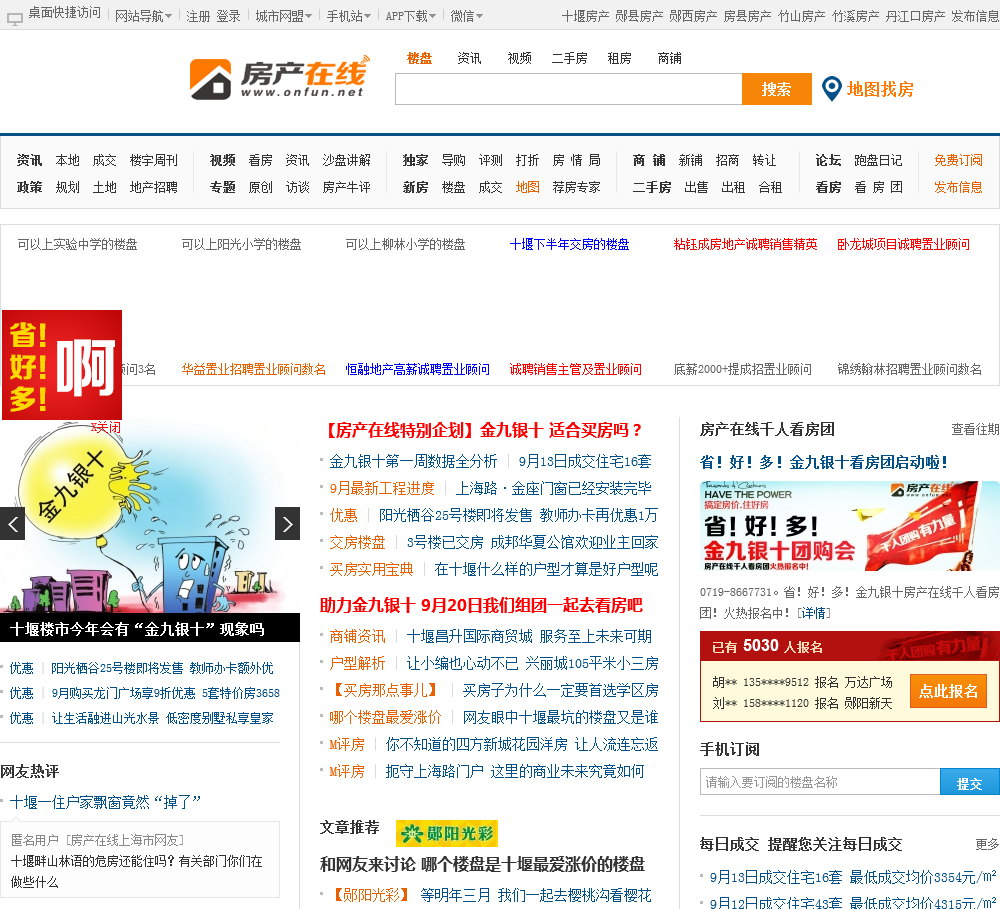Image resolution: width=1000 pixels, height=909 pixels.
Task: Click the 发布信息 orange nav link
Action: 959,187
